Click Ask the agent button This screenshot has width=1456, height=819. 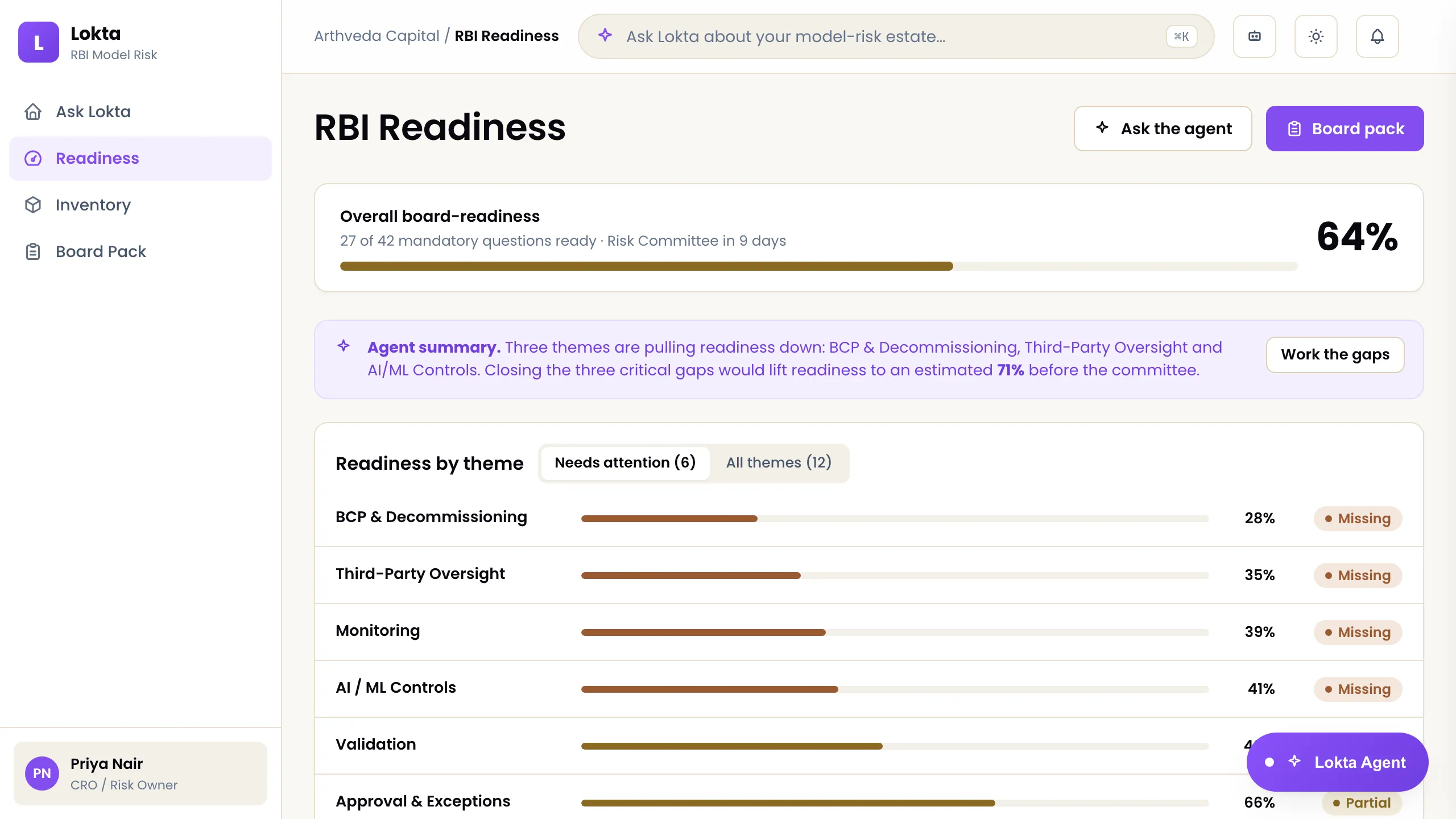pyautogui.click(x=1163, y=129)
